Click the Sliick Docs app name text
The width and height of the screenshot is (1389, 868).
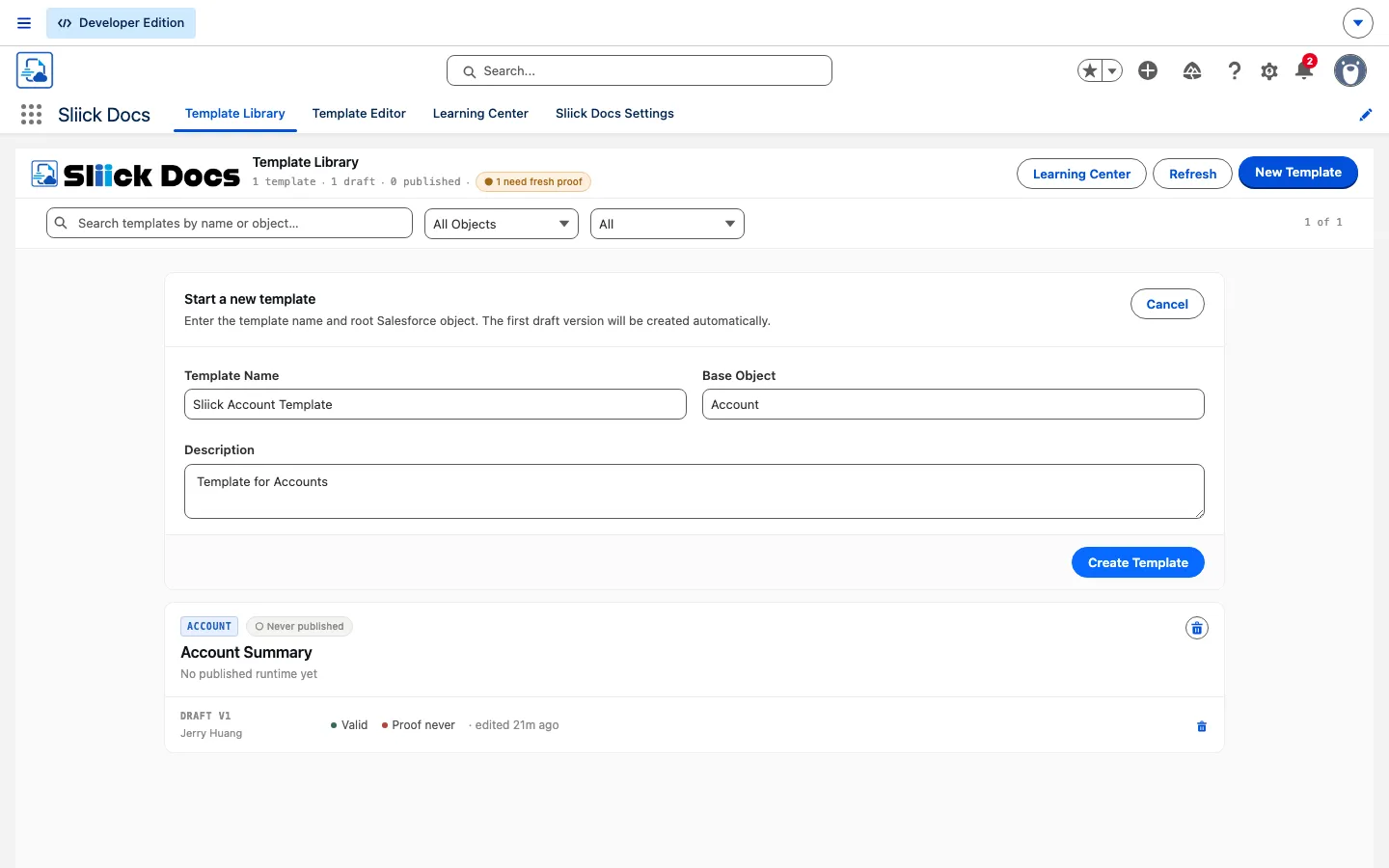coord(104,115)
